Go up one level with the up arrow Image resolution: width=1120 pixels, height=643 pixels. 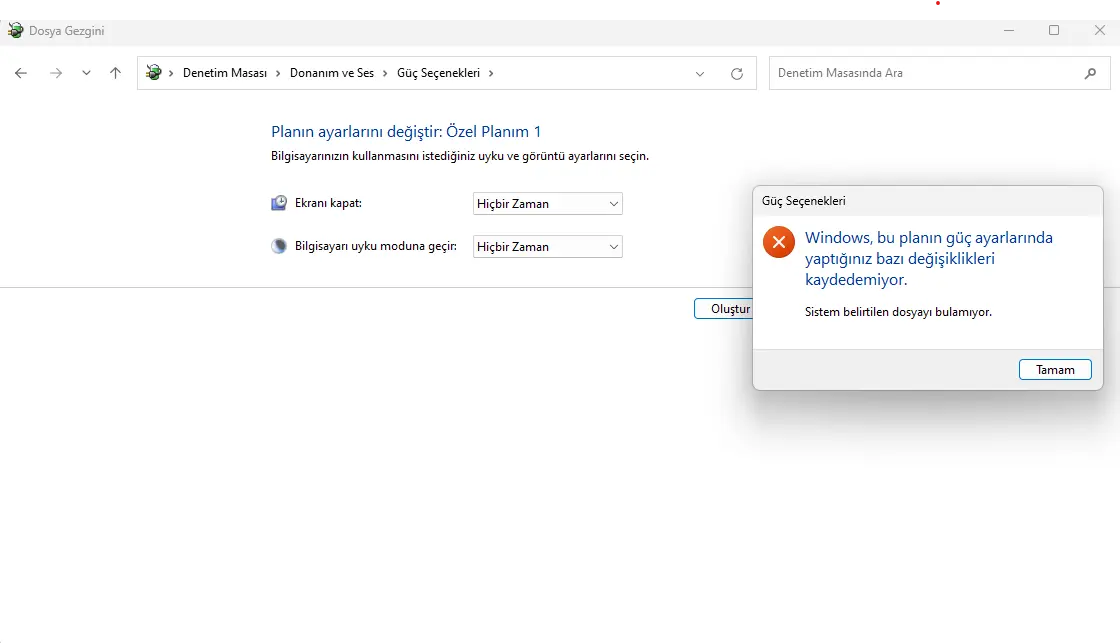pyautogui.click(x=115, y=73)
